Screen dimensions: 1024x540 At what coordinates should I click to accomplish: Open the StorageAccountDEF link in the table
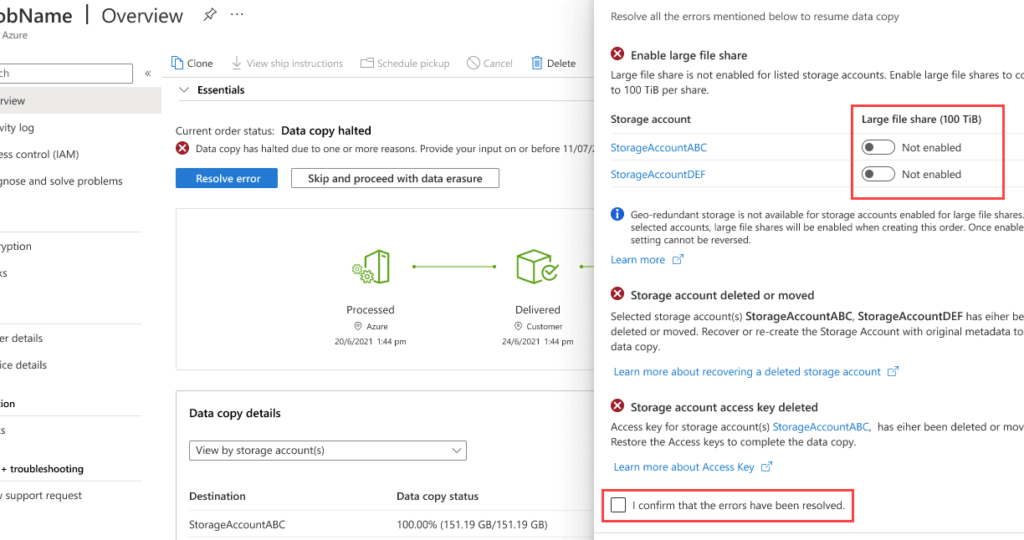point(658,174)
